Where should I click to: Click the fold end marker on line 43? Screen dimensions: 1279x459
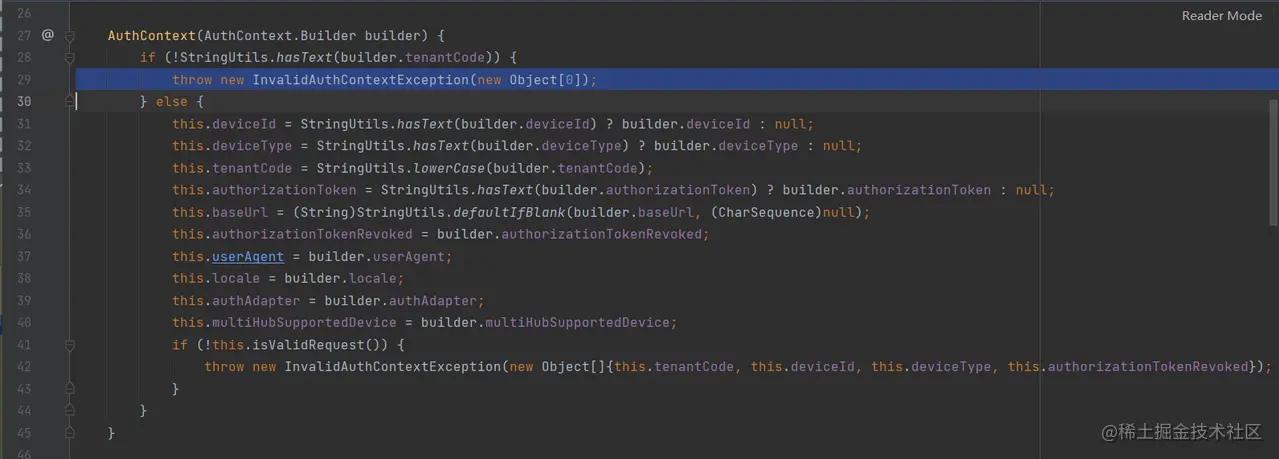pyautogui.click(x=70, y=388)
